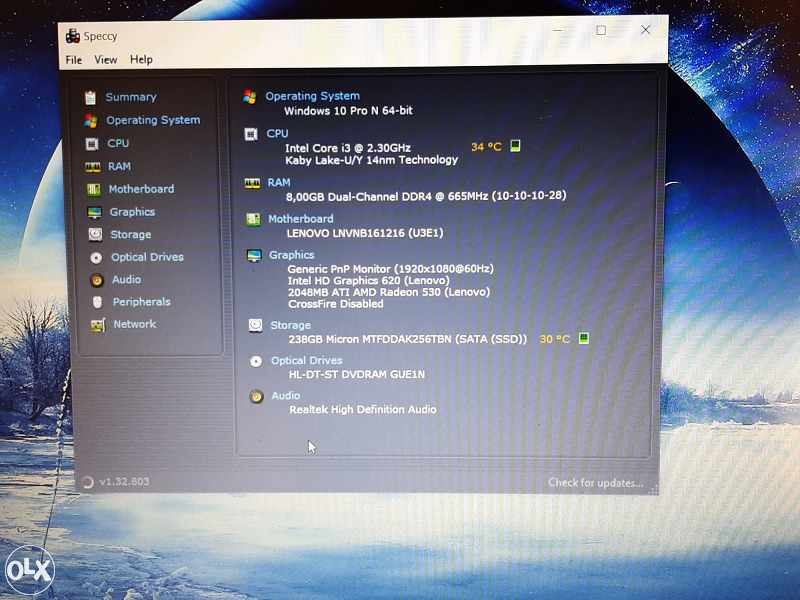
Task: Click the Intel Core i3 @ 2.30GHz text
Action: (x=348, y=148)
